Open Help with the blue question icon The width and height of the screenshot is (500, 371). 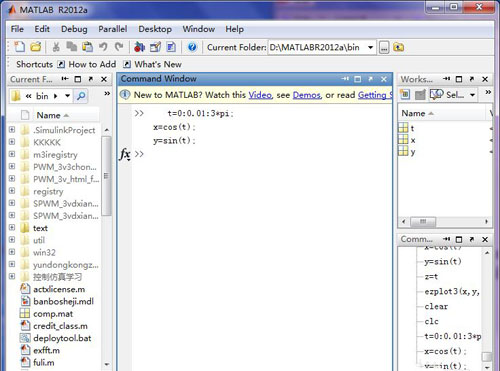(192, 47)
